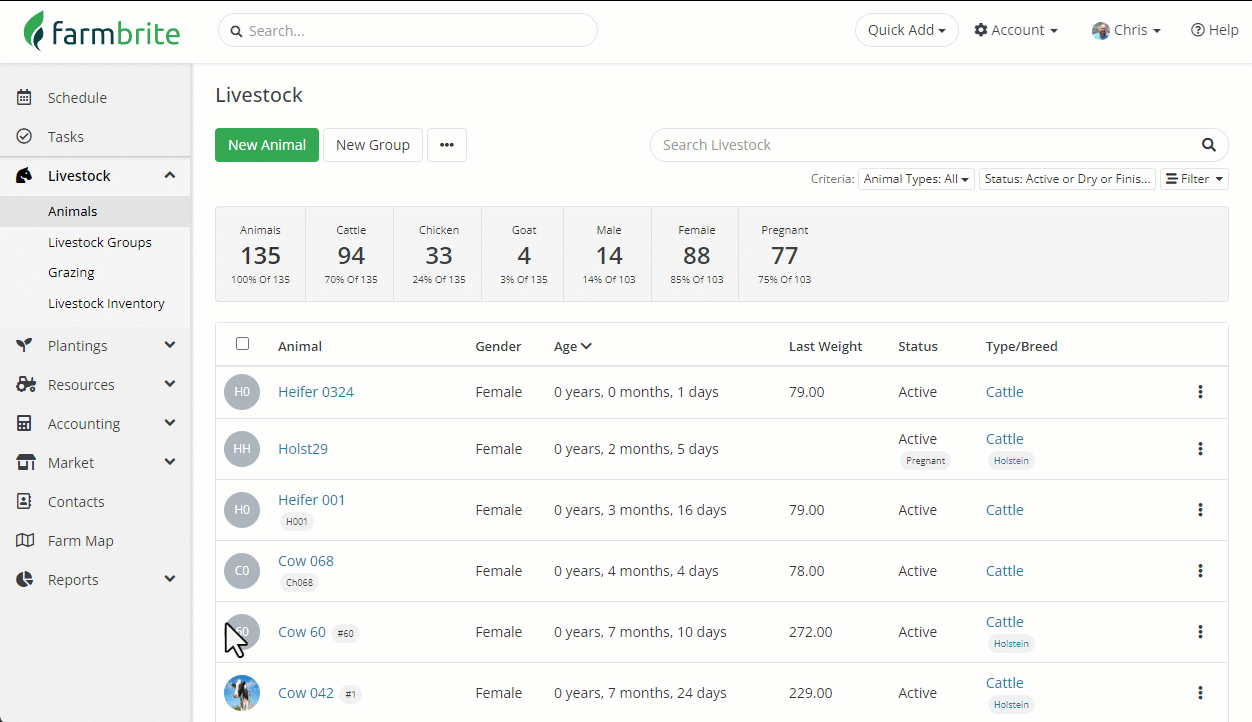The height and width of the screenshot is (722, 1252).
Task: Click the Plantings seedling icon
Action: pyautogui.click(x=25, y=346)
